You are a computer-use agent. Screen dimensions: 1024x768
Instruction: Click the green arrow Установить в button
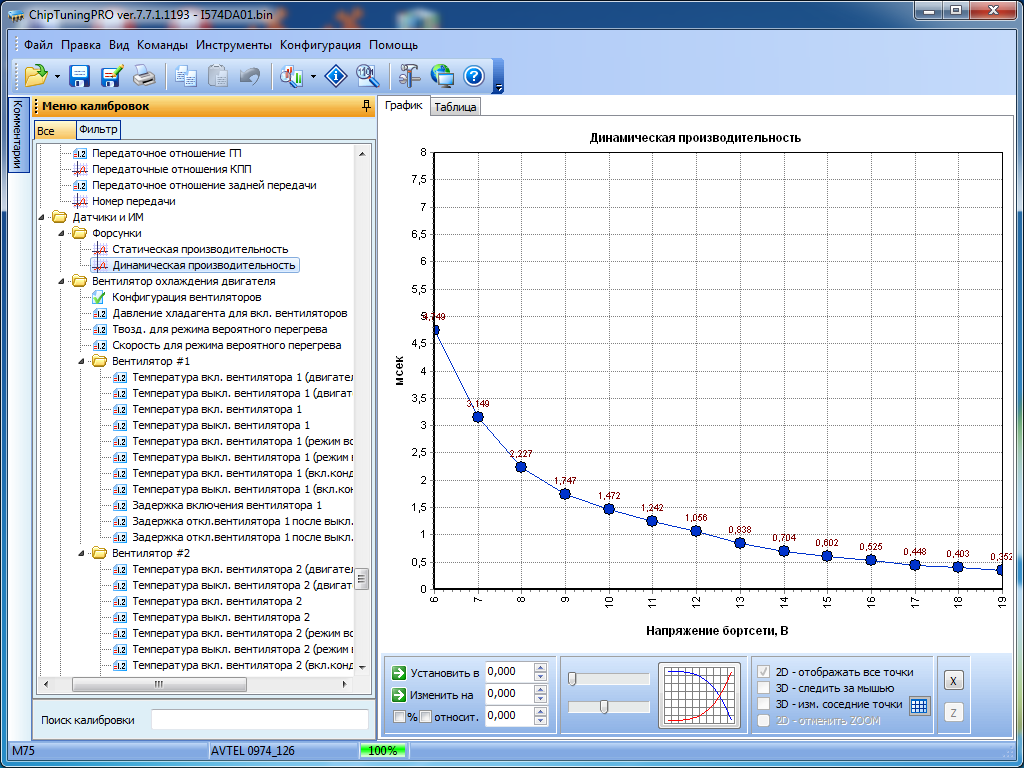click(x=400, y=673)
